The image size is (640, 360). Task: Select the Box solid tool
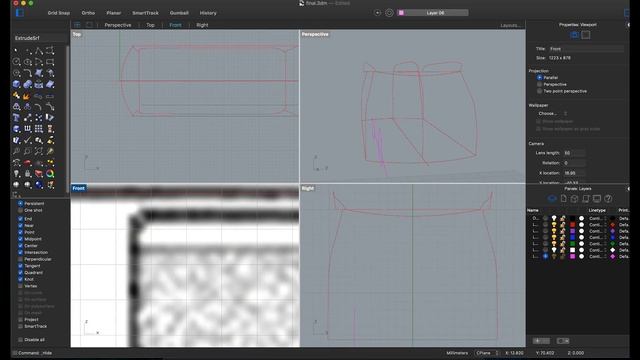pos(16,84)
